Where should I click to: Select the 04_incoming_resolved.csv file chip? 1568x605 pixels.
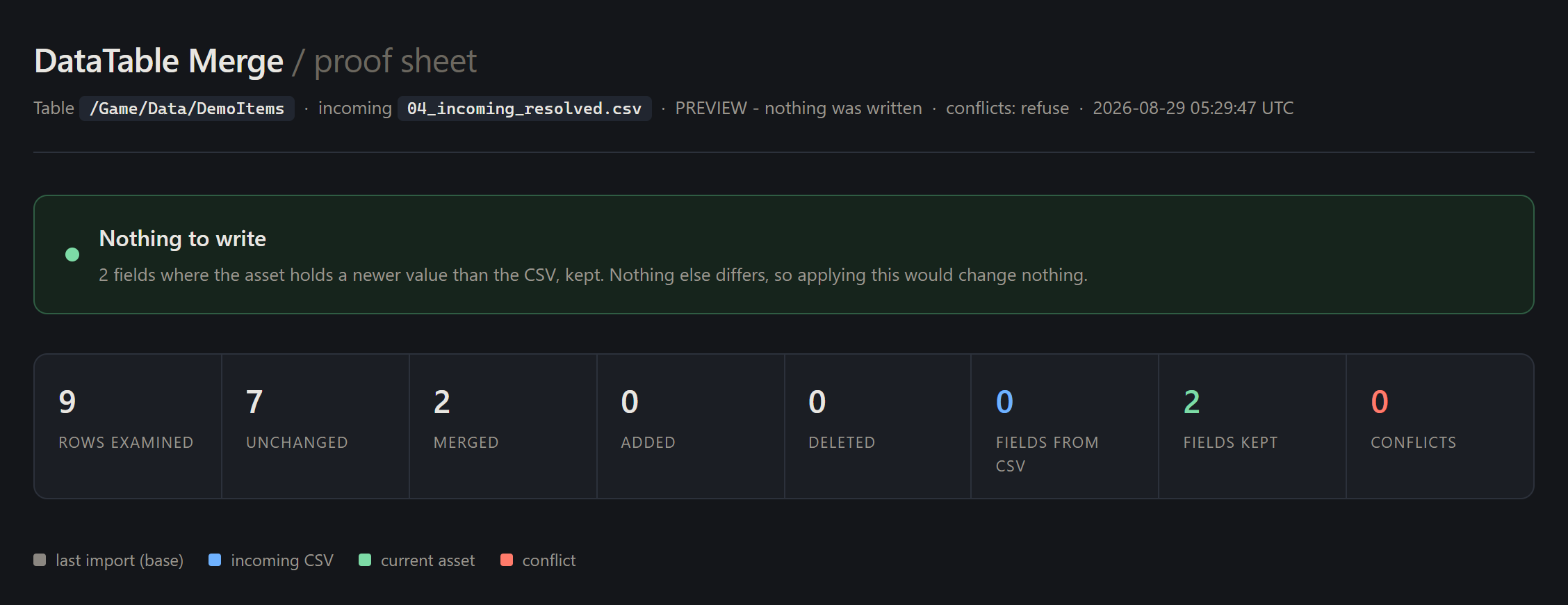click(525, 108)
